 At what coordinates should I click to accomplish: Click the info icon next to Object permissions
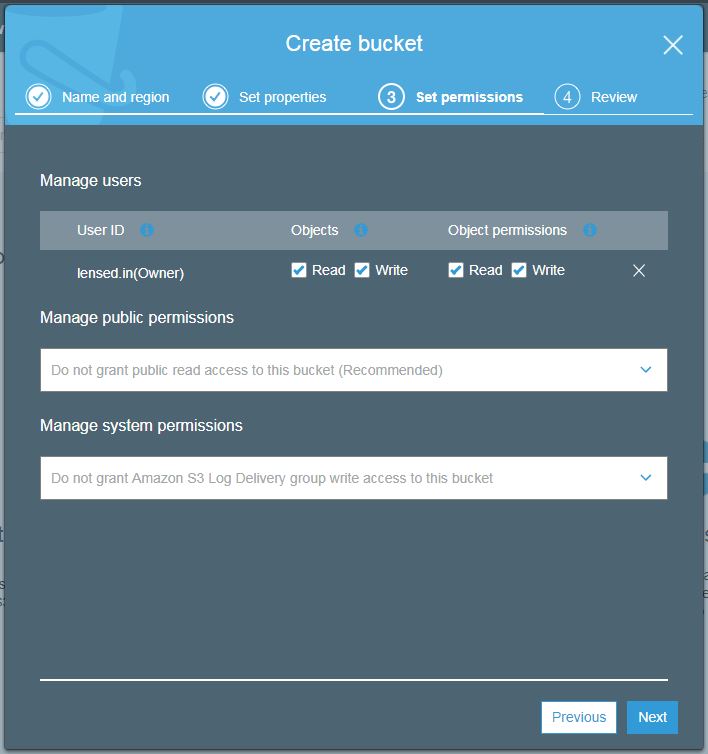click(x=590, y=230)
